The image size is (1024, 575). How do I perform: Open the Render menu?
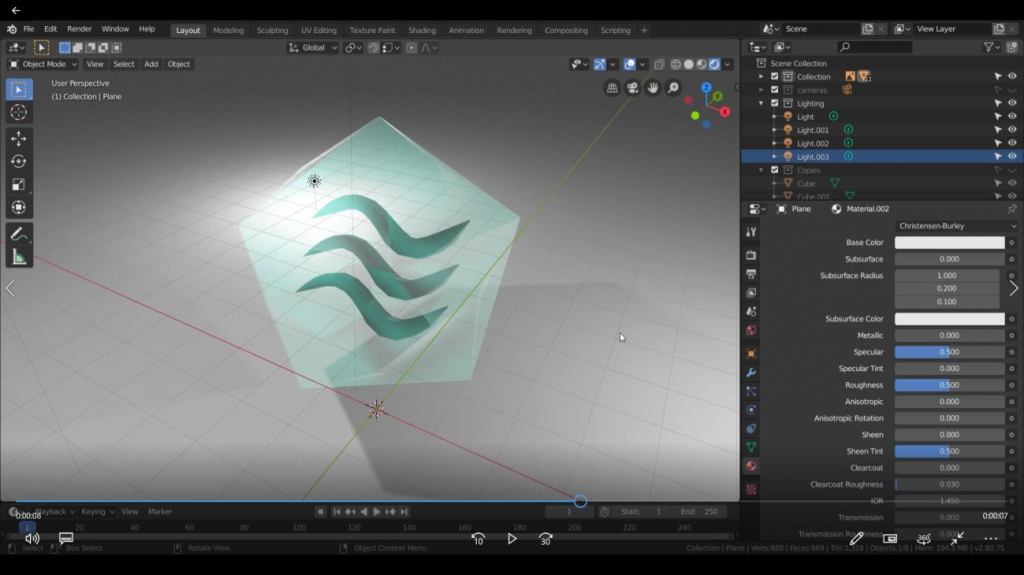(80, 29)
